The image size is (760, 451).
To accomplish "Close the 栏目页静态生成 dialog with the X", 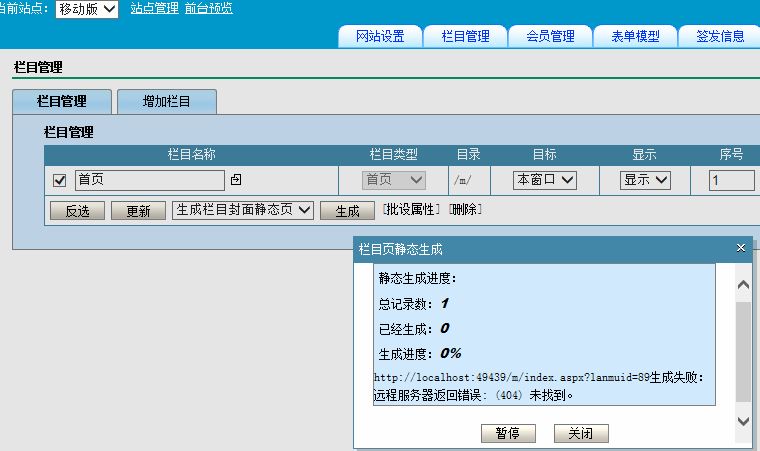I will coord(741,247).
